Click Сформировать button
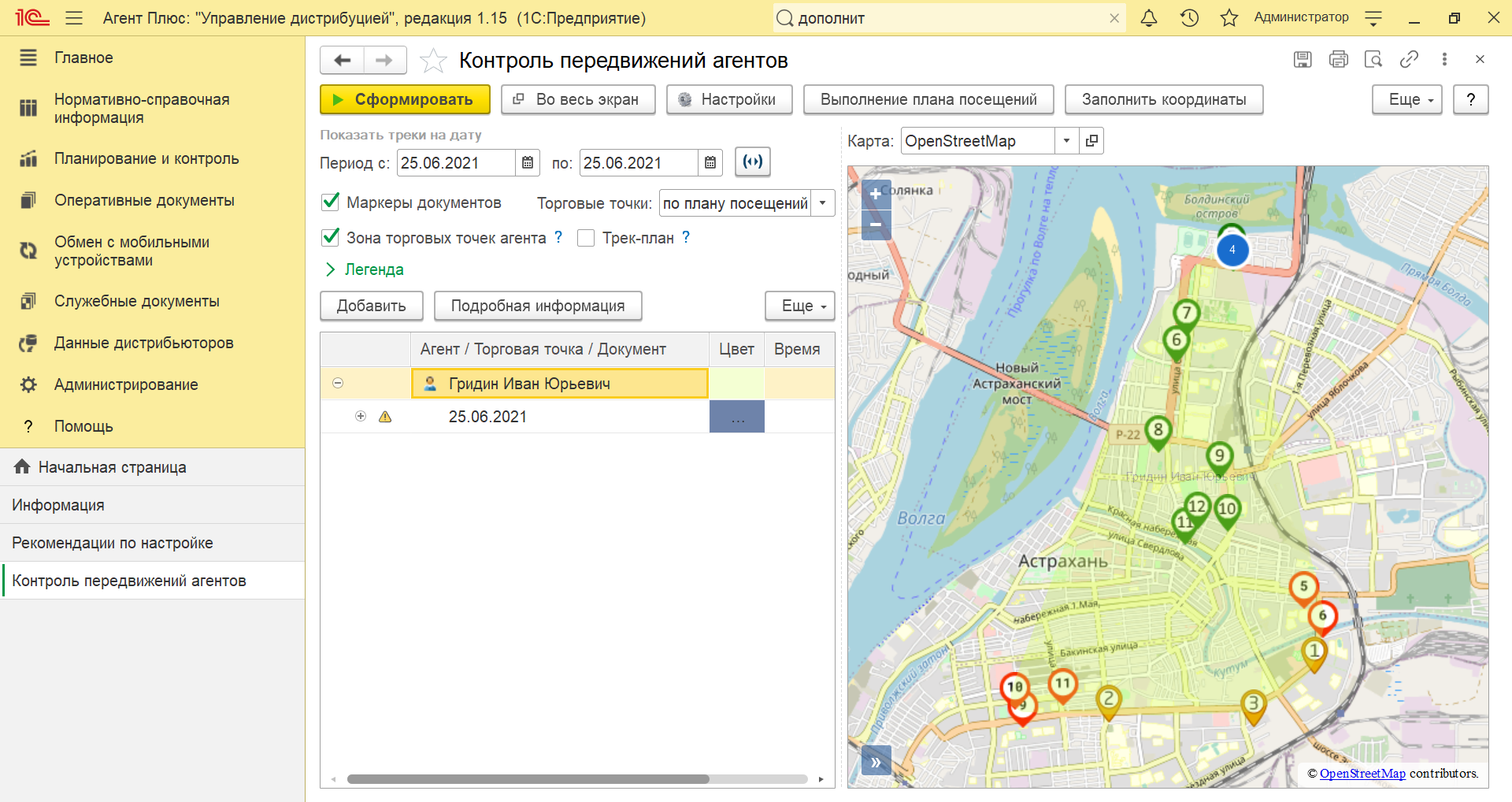The width and height of the screenshot is (1512, 802). click(x=405, y=99)
